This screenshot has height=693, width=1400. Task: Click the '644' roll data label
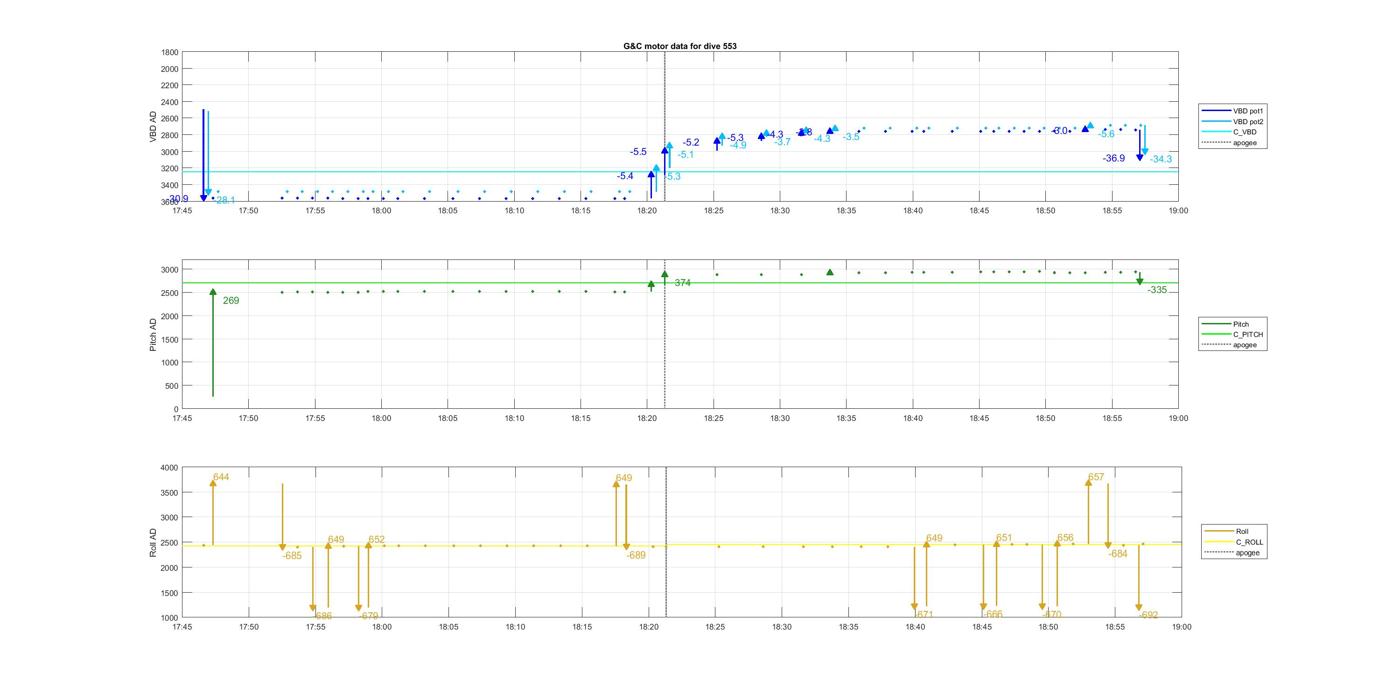tap(221, 477)
